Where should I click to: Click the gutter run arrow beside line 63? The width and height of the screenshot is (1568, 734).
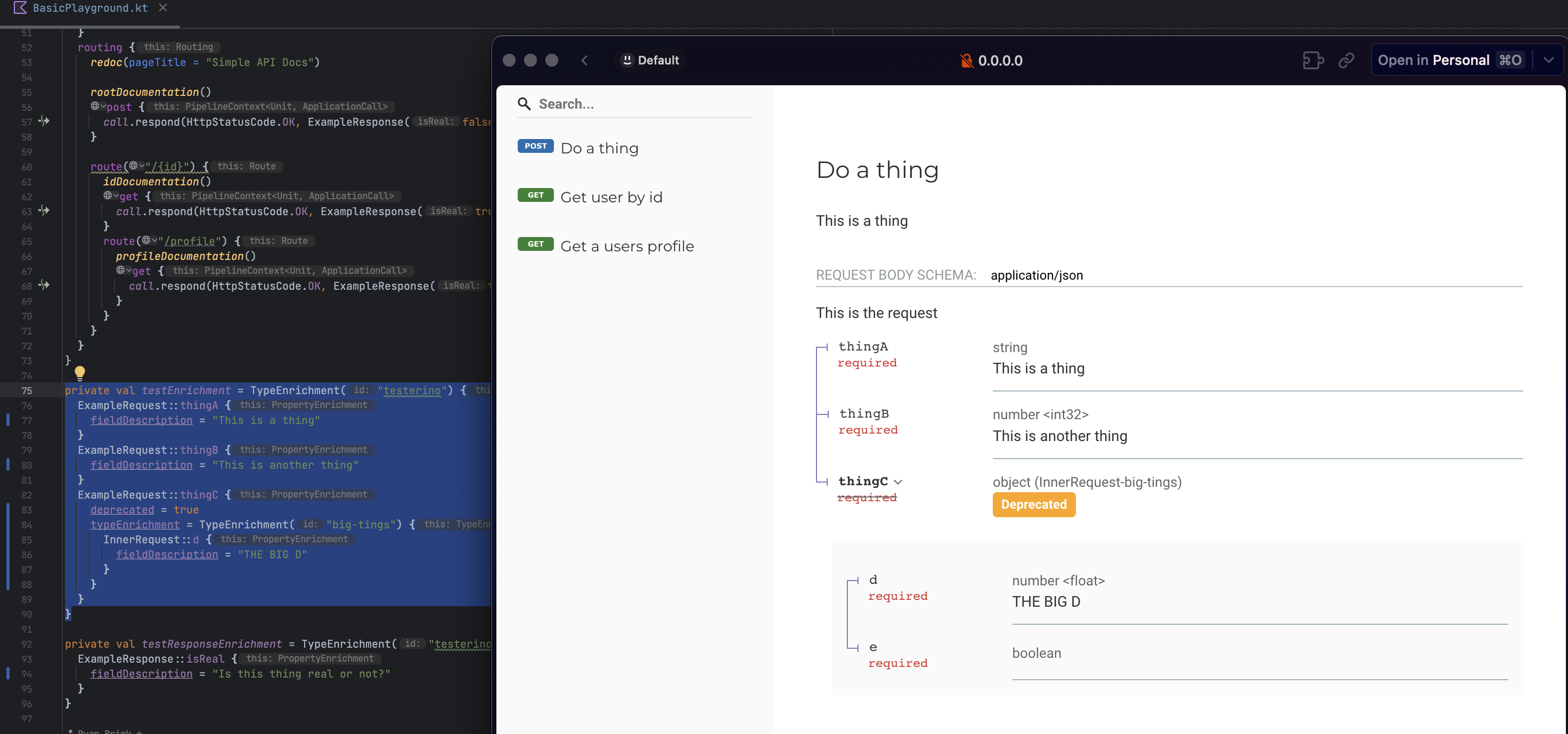click(x=44, y=211)
